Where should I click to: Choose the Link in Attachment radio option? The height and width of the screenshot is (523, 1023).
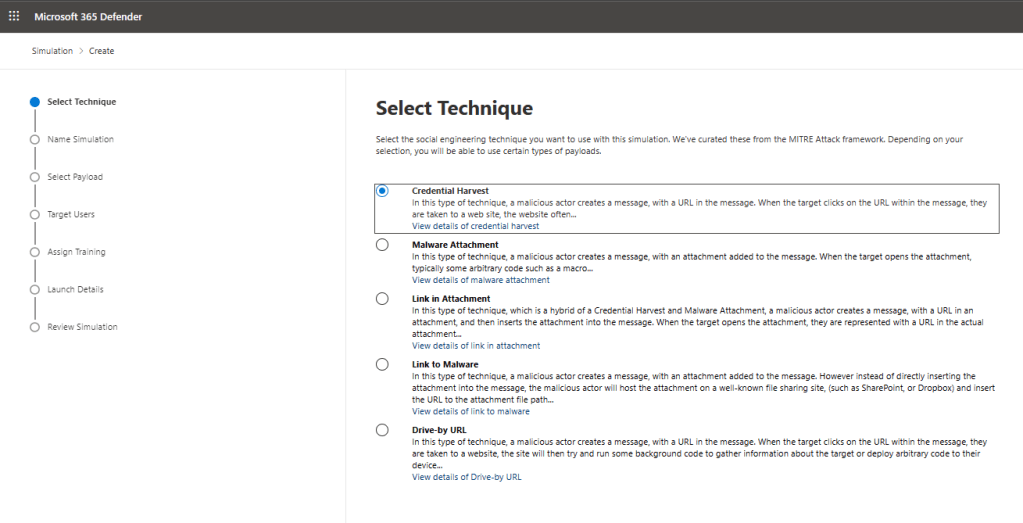click(x=382, y=299)
